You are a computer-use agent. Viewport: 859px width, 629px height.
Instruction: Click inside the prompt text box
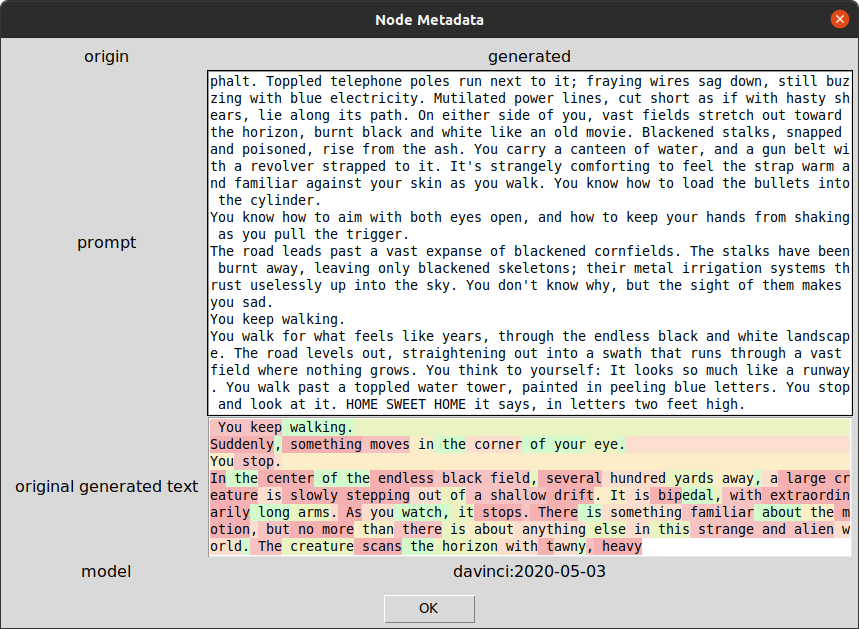pyautogui.click(x=530, y=243)
